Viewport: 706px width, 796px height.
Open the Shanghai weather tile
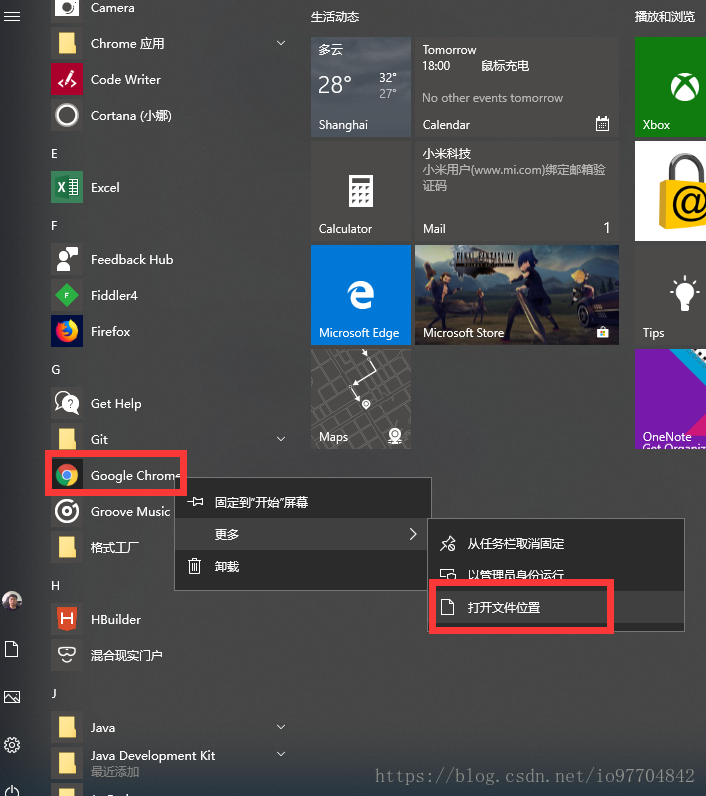361,87
